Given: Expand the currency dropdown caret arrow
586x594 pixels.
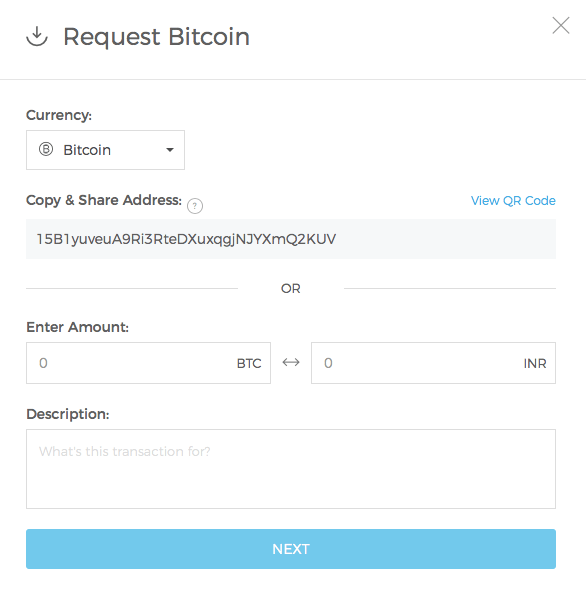Looking at the screenshot, I should [x=170, y=150].
